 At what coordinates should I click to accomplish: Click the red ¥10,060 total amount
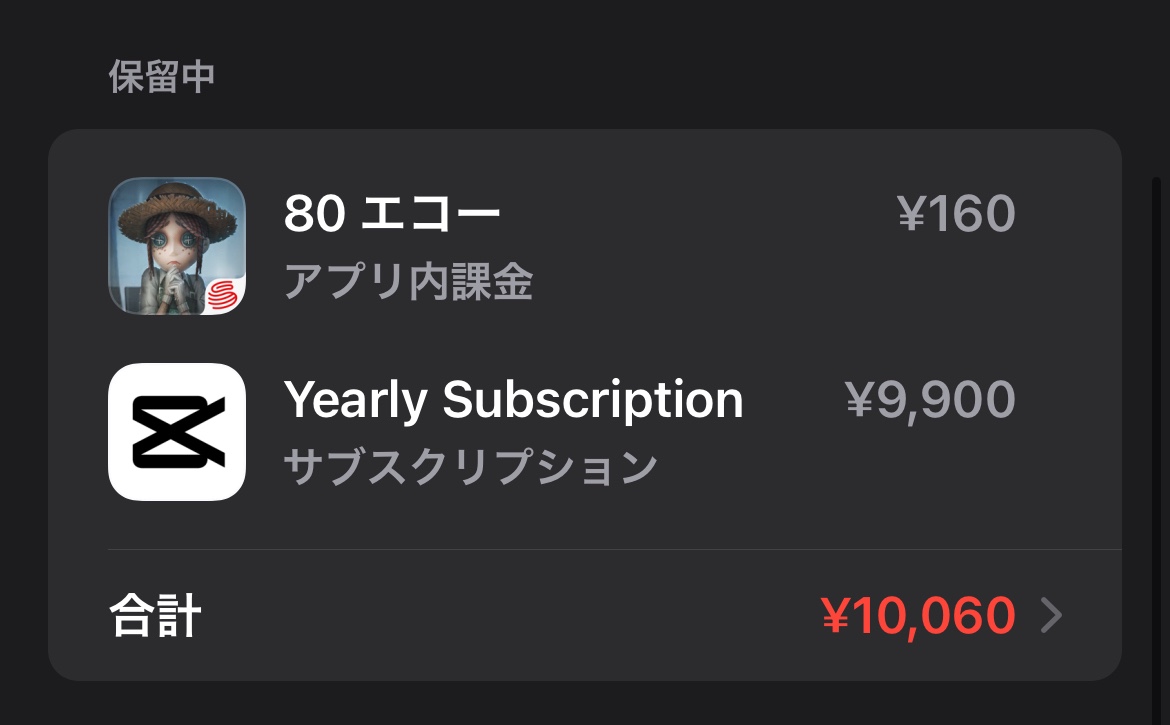(918, 616)
